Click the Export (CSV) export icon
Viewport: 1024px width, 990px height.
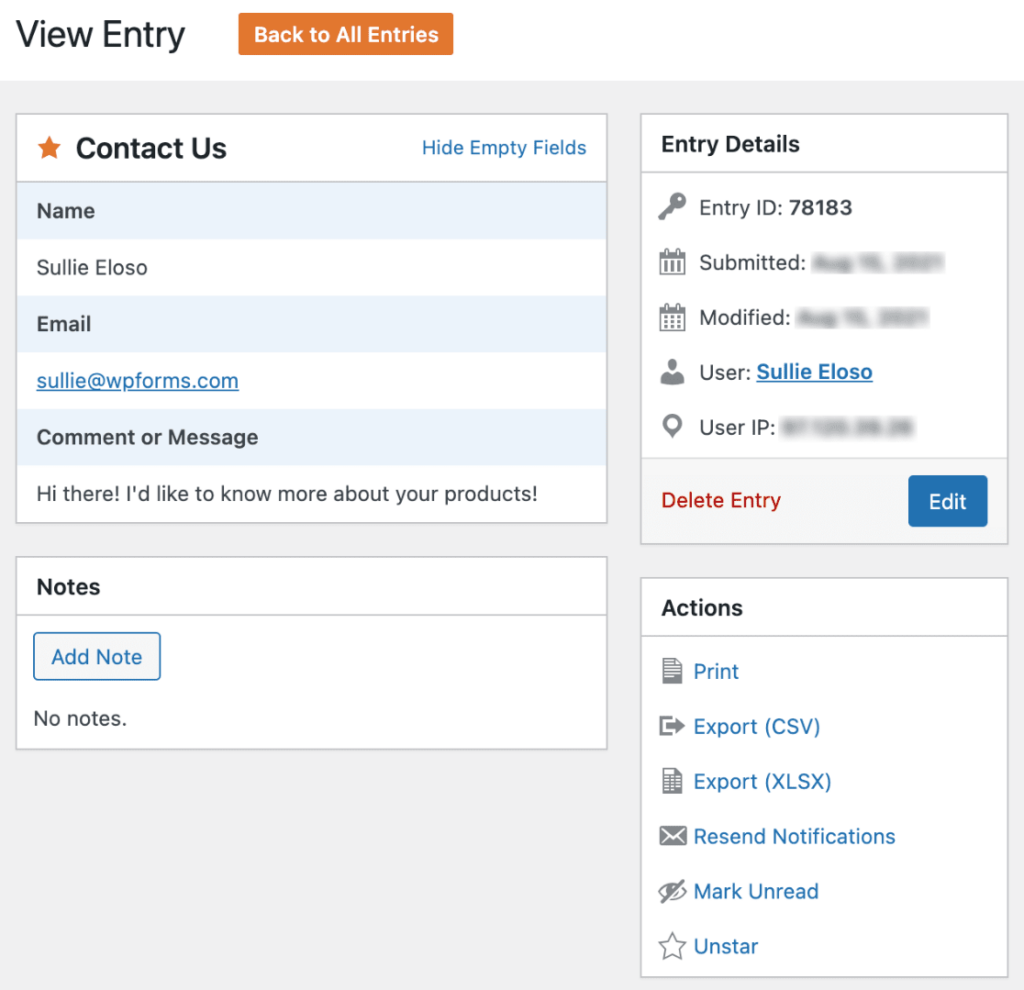(x=674, y=726)
